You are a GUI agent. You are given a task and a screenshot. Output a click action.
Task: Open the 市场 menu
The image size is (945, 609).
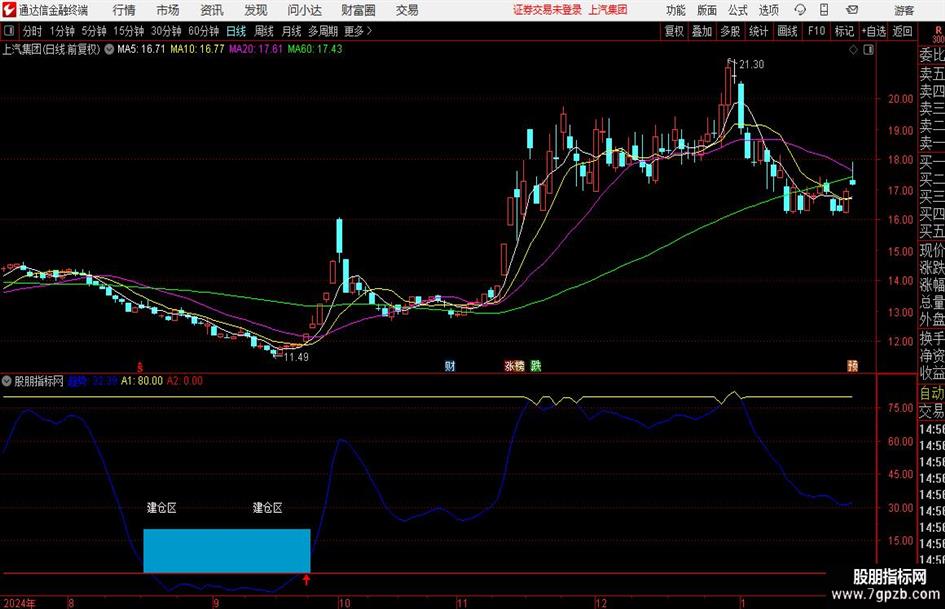168,10
